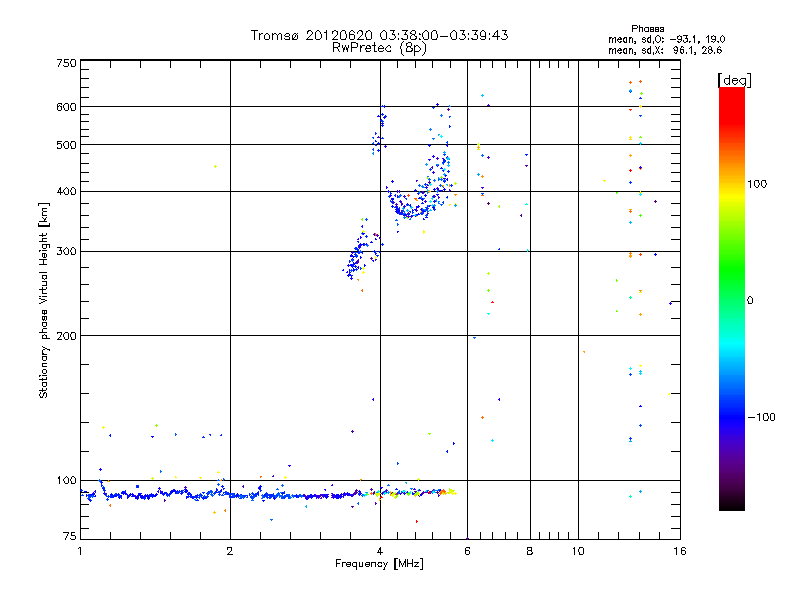Click the 'mean, sd,O: -93.1, 19.0' text
Screen dimensions: 800x600
(666, 39)
